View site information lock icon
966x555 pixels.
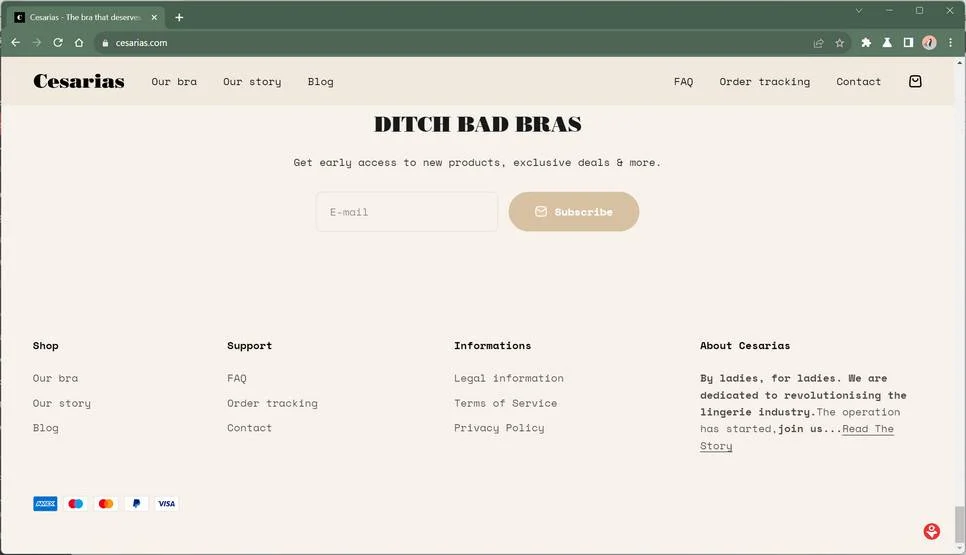(x=105, y=43)
